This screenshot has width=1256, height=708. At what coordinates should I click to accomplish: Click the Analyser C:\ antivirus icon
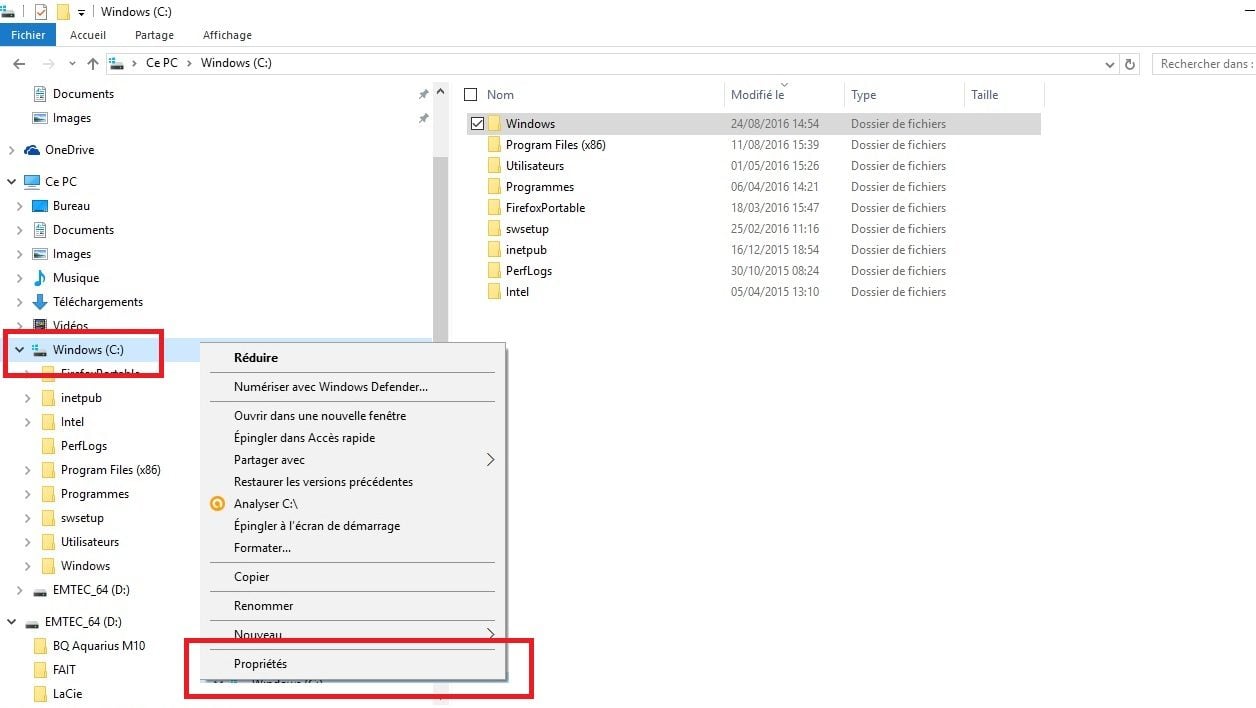[x=217, y=504]
